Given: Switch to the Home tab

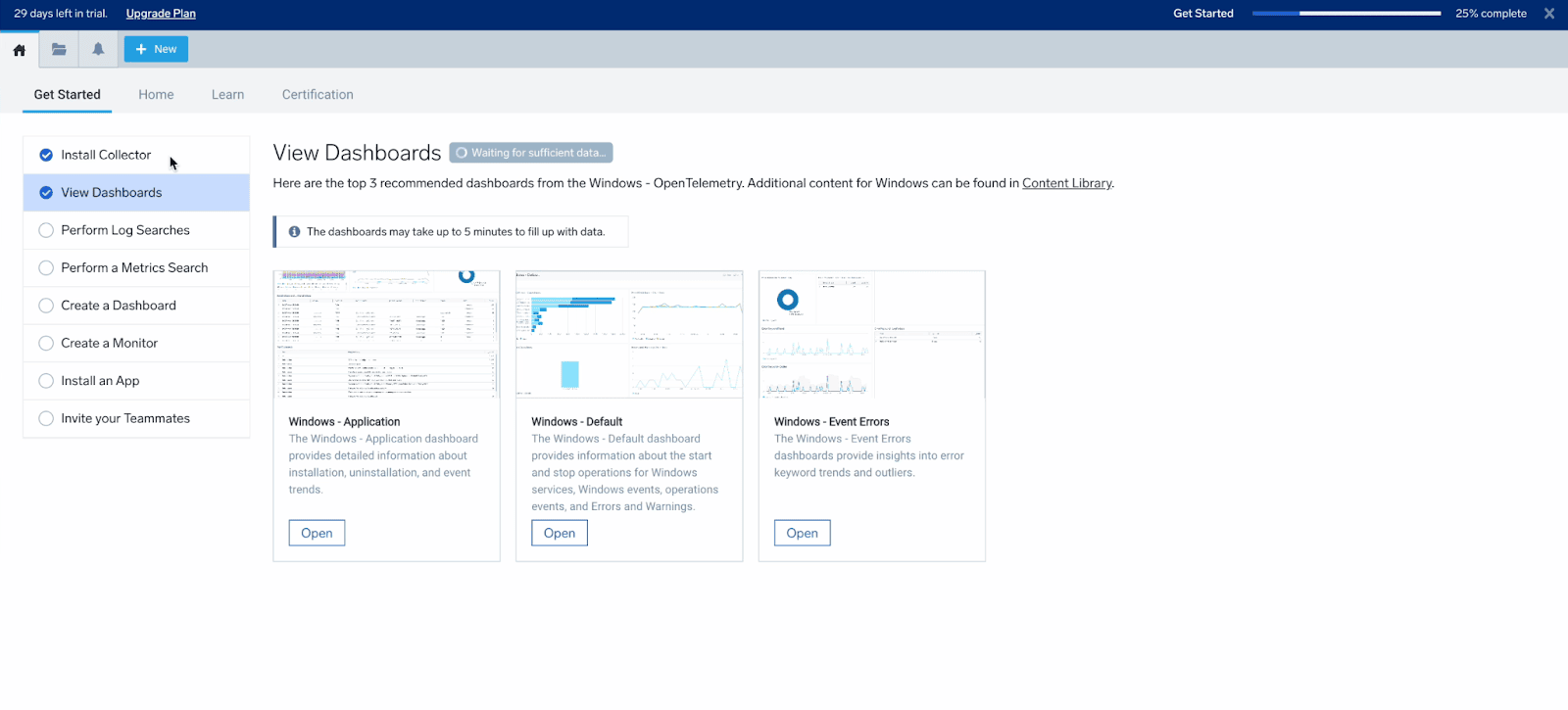Looking at the screenshot, I should point(156,95).
